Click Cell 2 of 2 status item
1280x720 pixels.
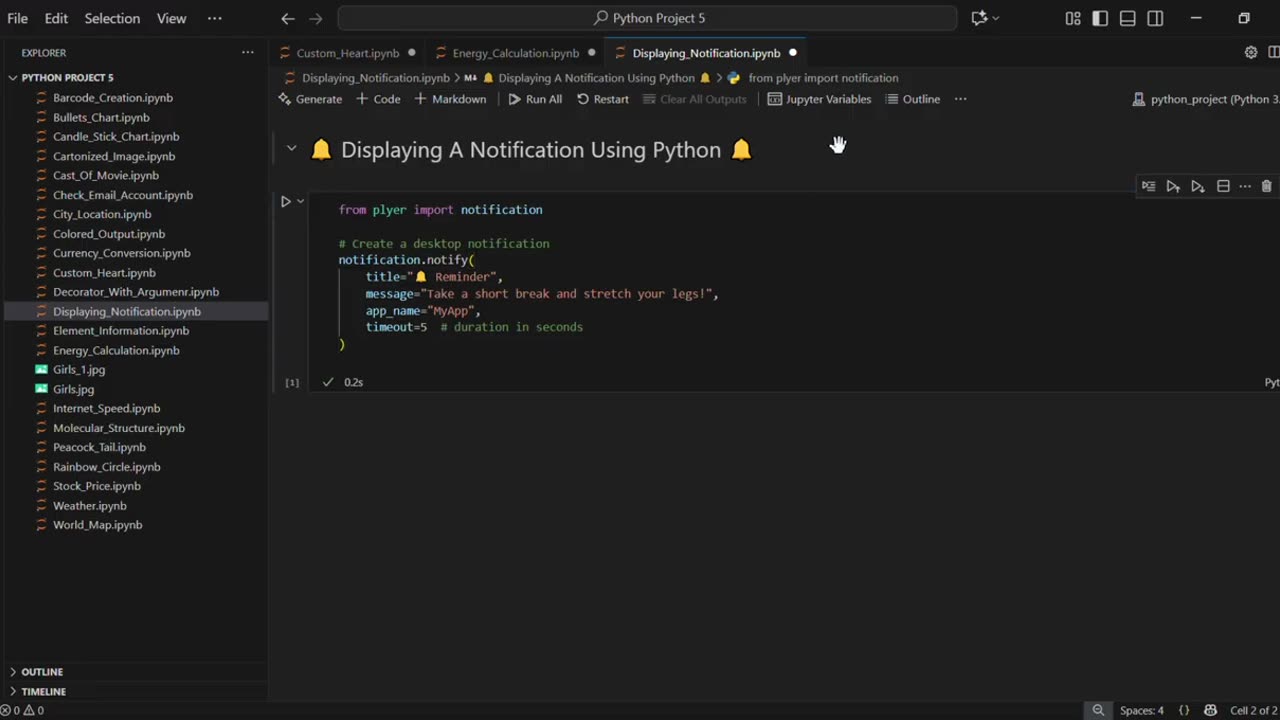(1253, 711)
